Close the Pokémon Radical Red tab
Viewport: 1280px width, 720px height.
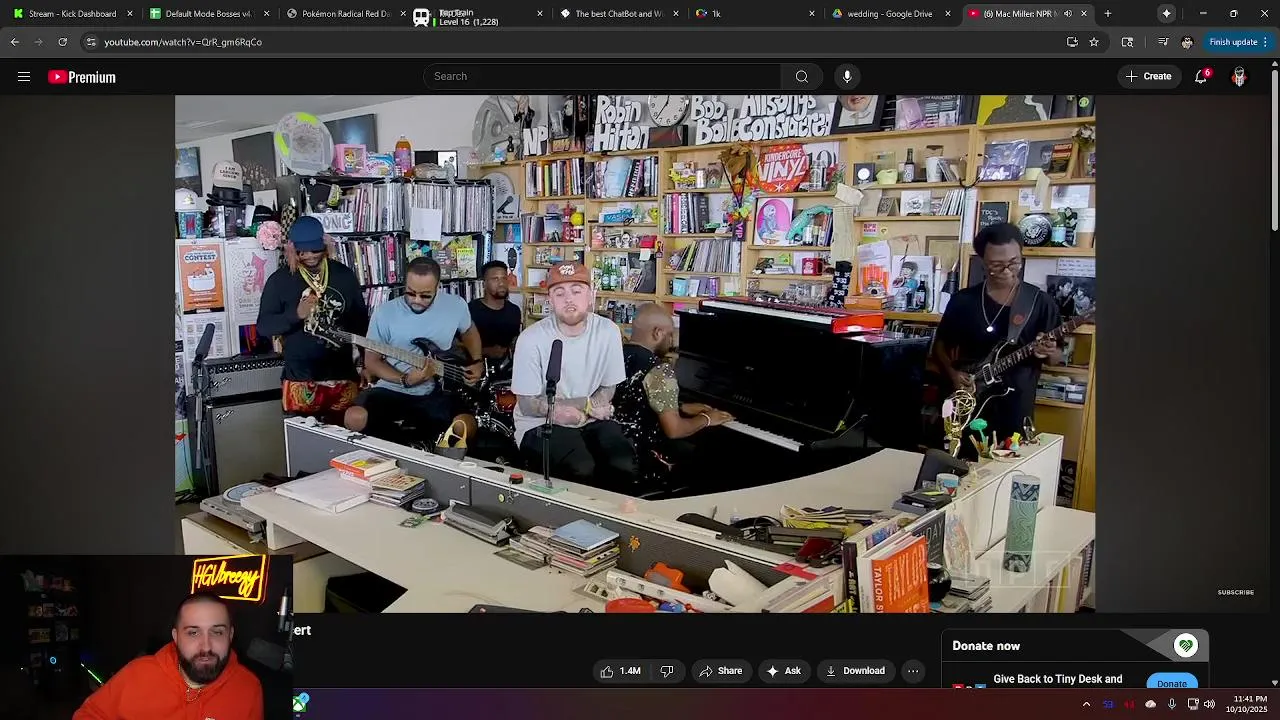(x=403, y=14)
